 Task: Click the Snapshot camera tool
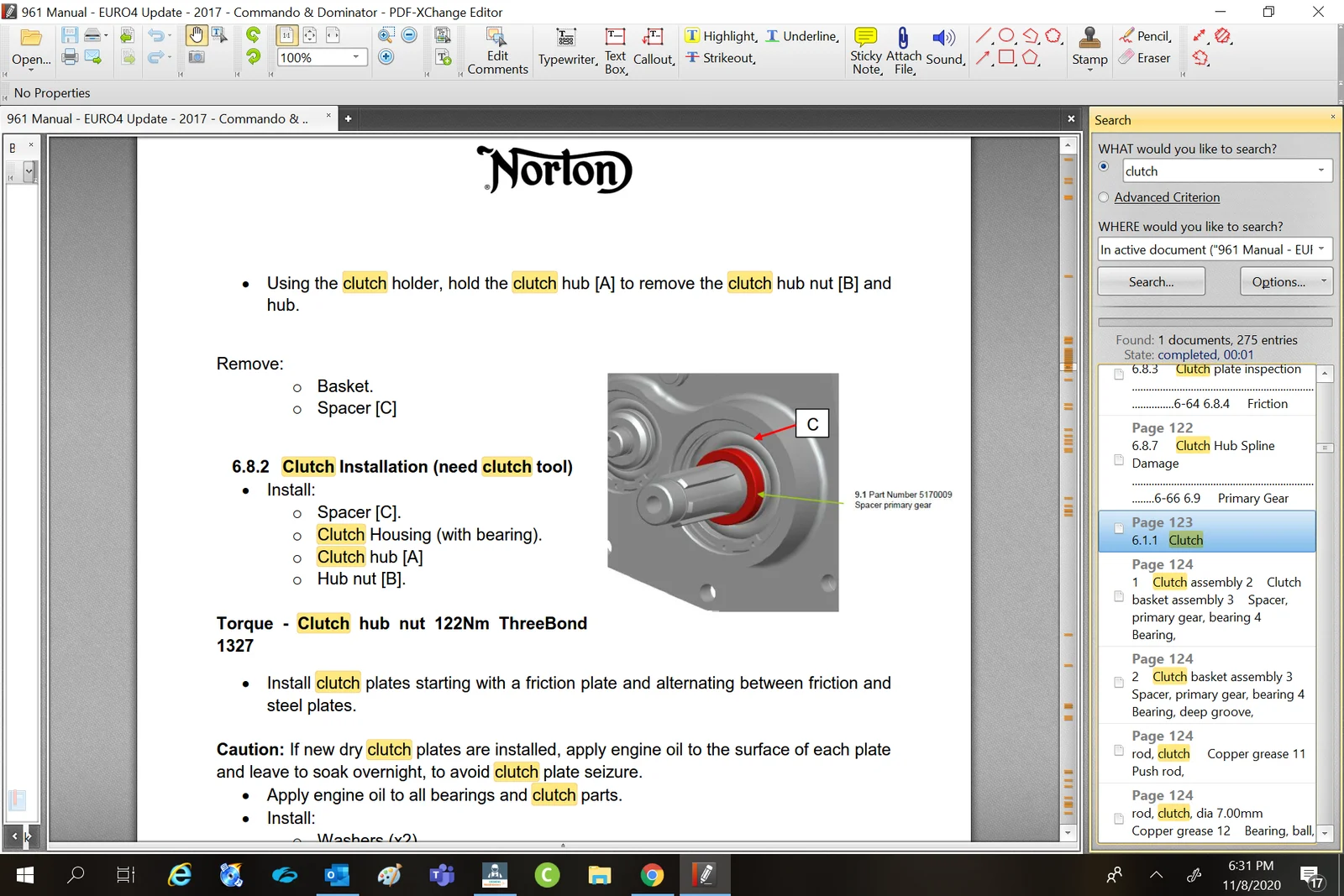click(197, 57)
